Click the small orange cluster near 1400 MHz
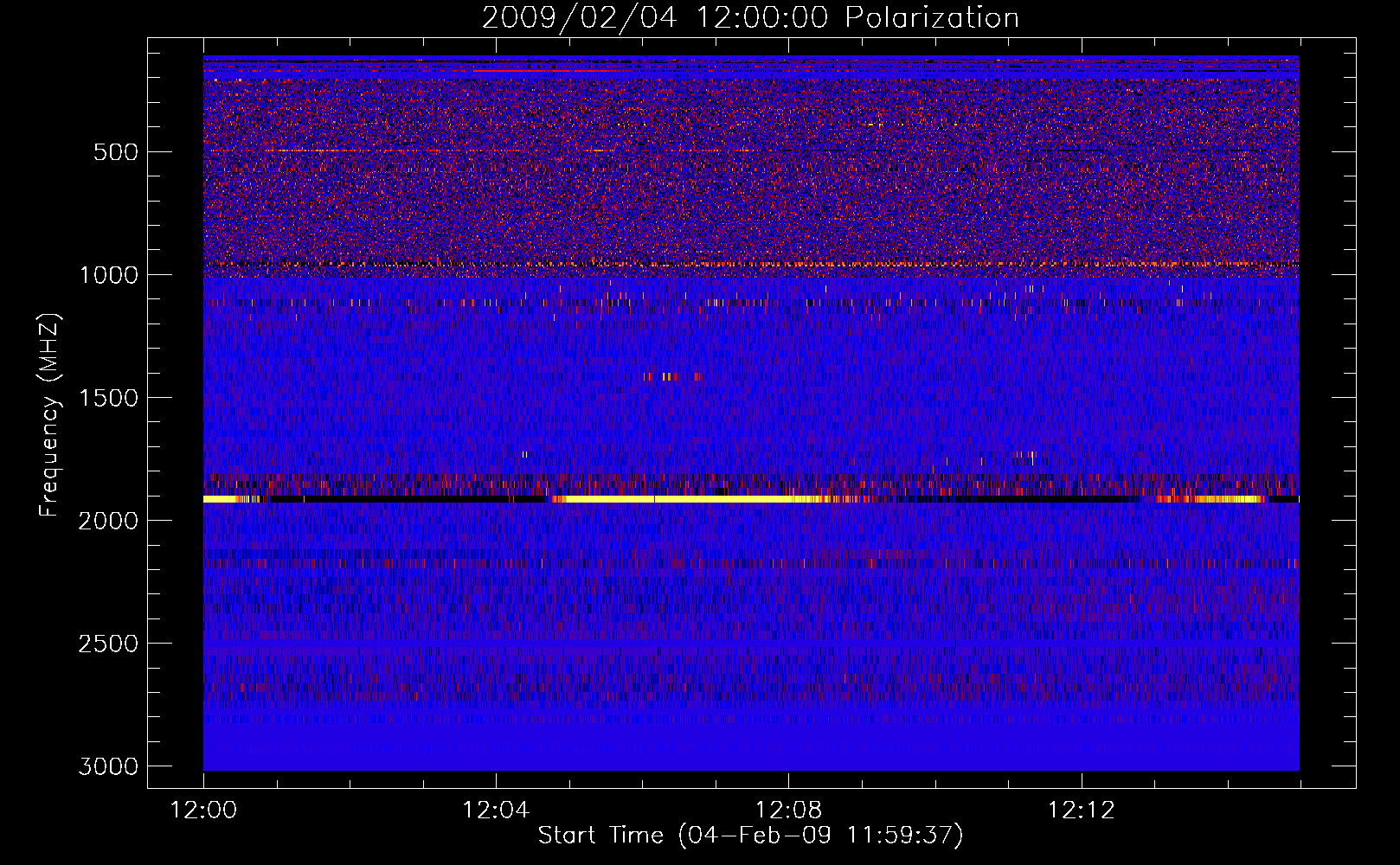This screenshot has width=1400, height=865. 673,376
